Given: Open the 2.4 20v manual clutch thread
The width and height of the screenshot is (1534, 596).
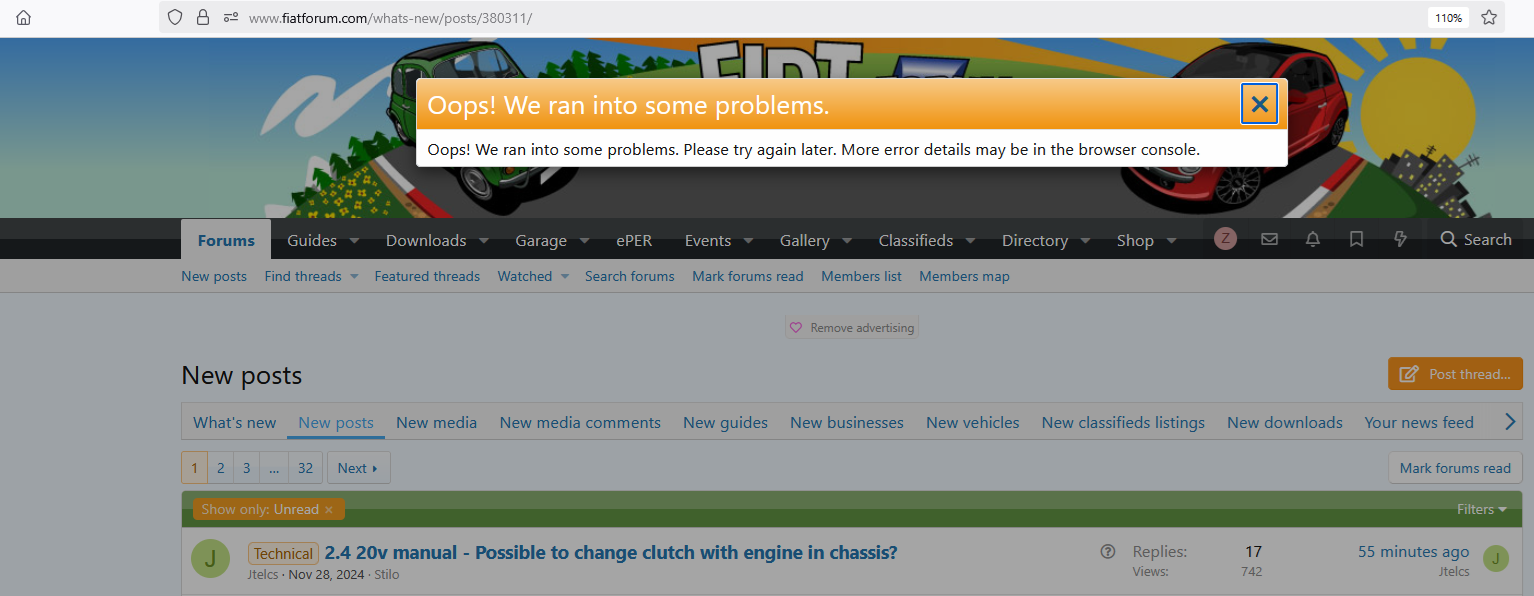Looking at the screenshot, I should point(611,552).
